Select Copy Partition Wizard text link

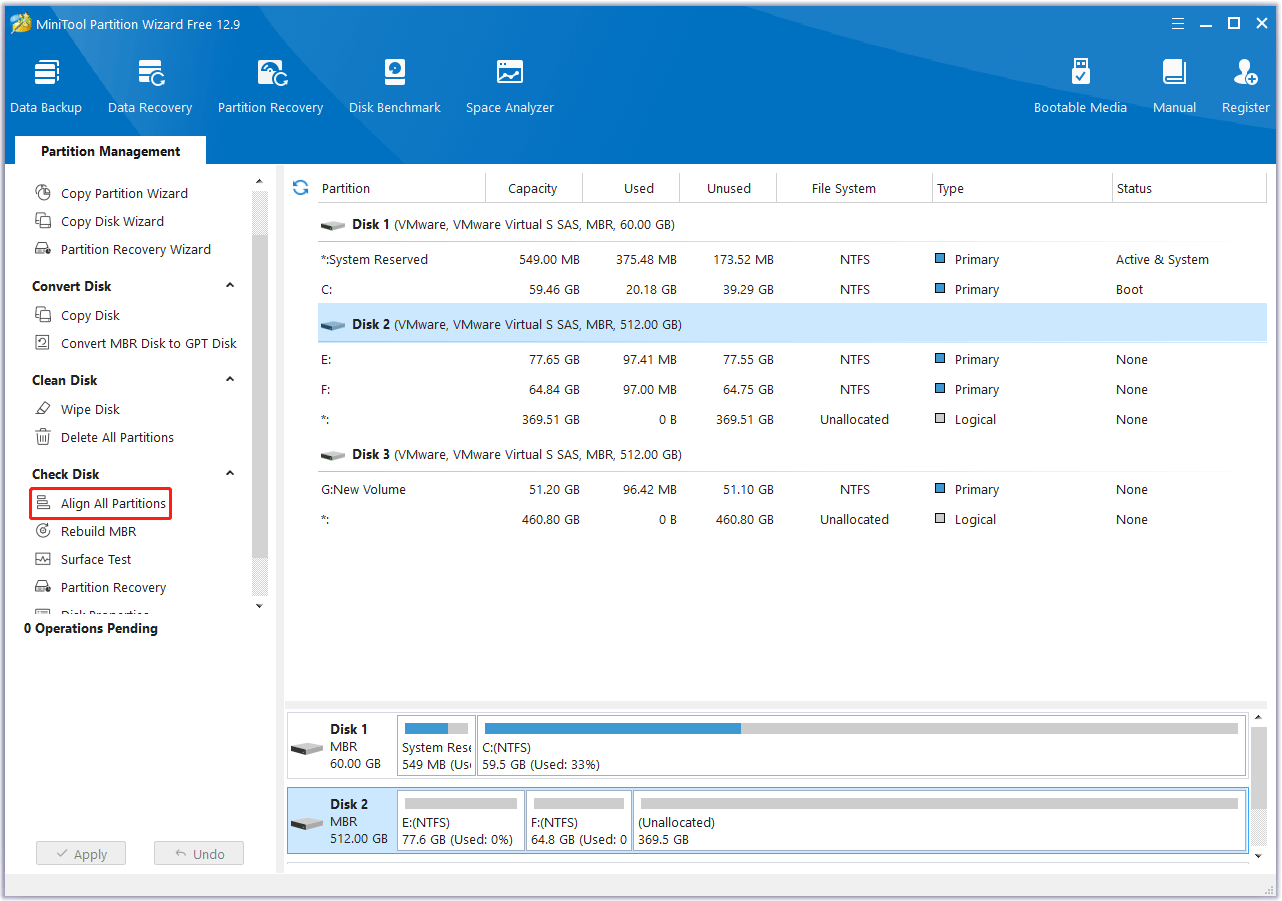(124, 193)
